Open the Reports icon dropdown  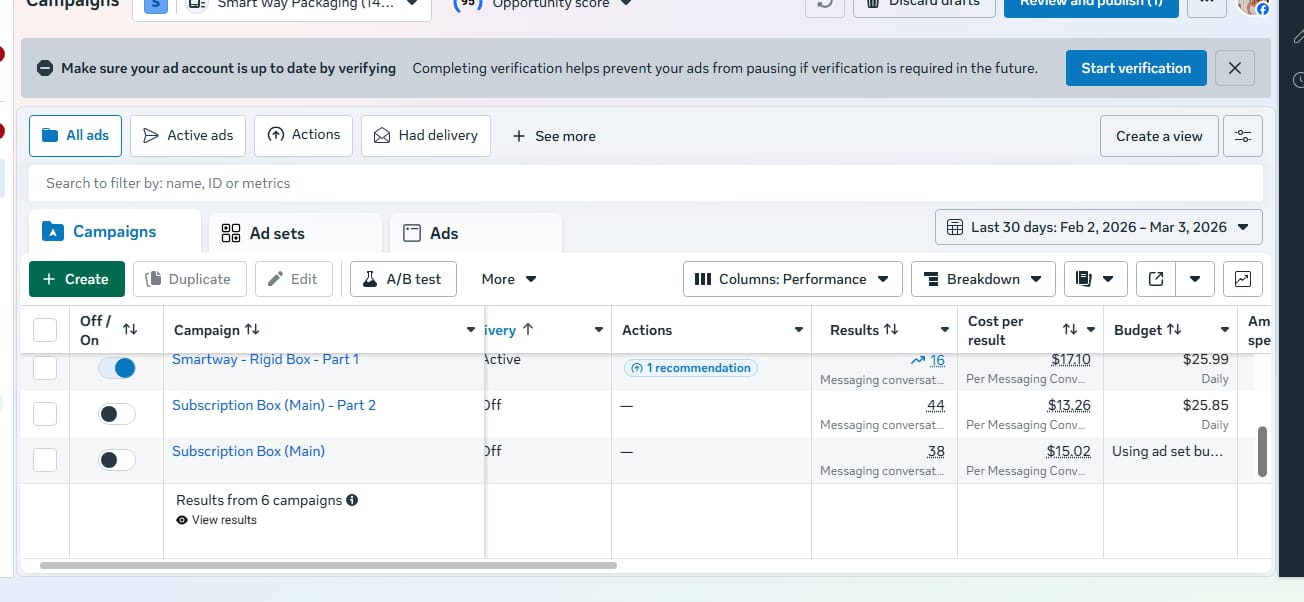pyautogui.click(x=1095, y=279)
